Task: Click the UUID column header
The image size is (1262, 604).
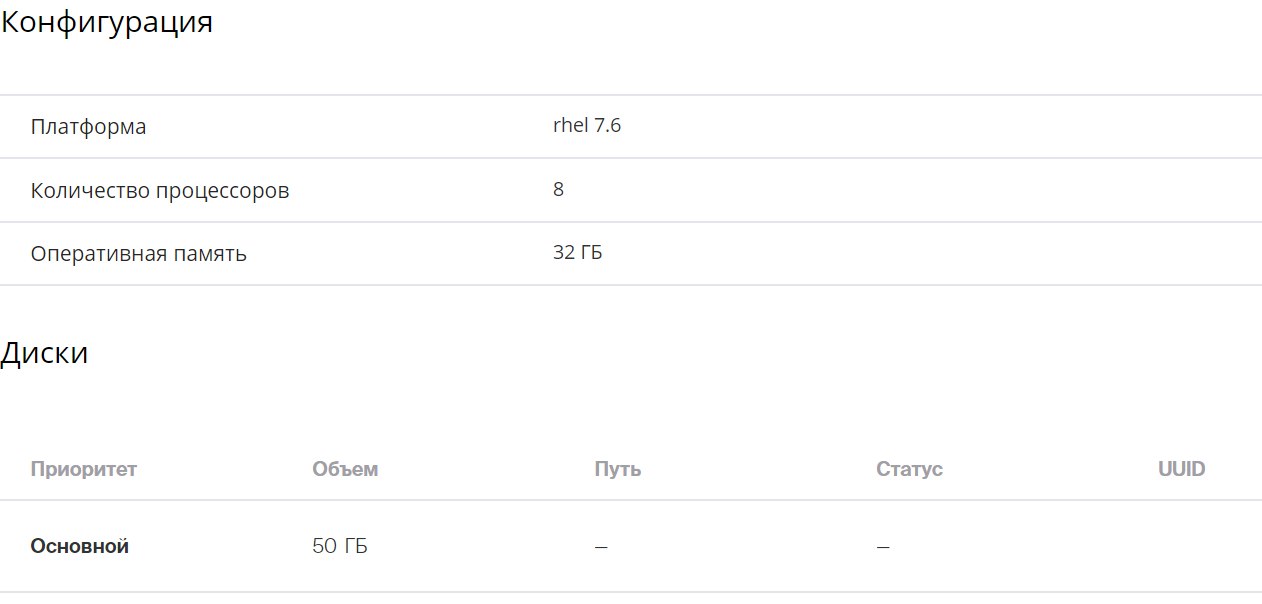Action: (x=1182, y=469)
